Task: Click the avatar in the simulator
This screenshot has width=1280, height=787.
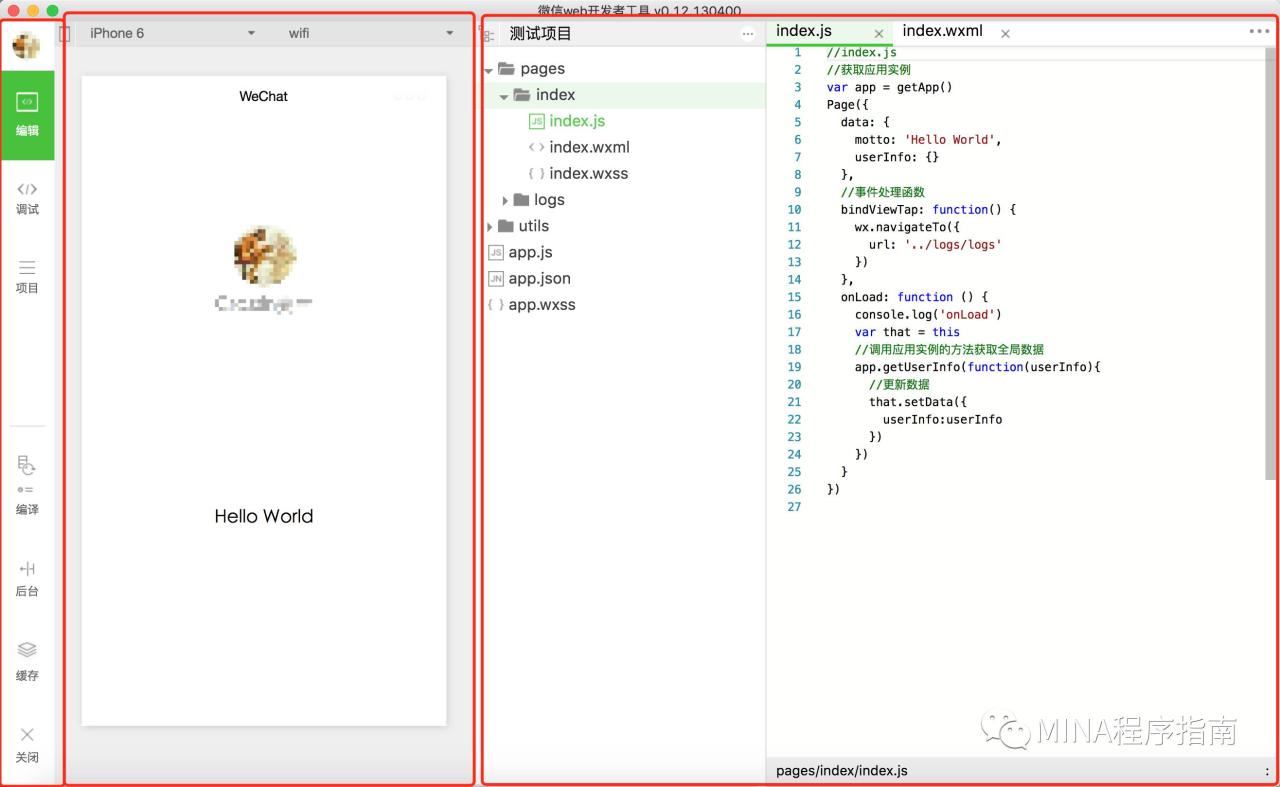Action: [264, 255]
